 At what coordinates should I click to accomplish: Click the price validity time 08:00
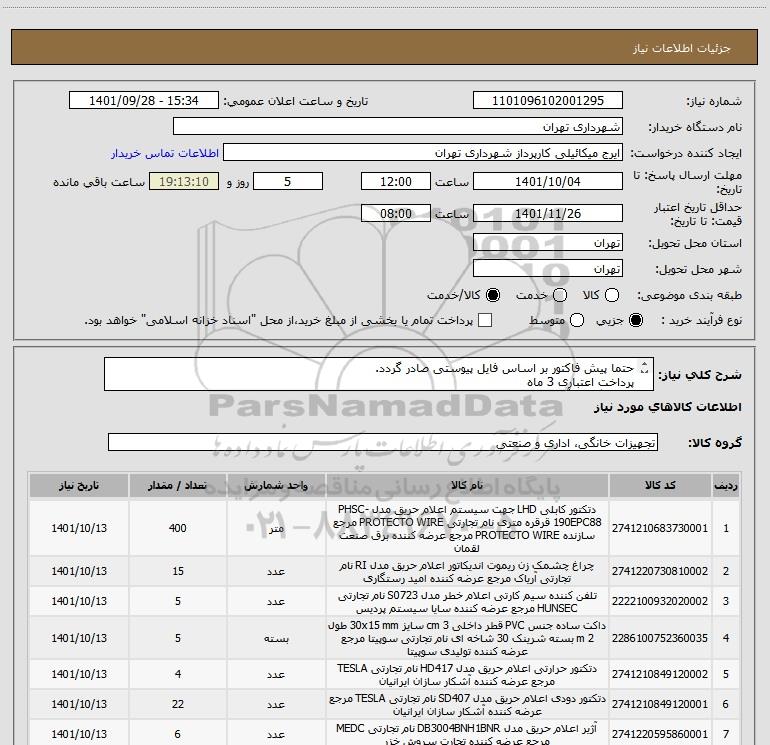tap(396, 213)
